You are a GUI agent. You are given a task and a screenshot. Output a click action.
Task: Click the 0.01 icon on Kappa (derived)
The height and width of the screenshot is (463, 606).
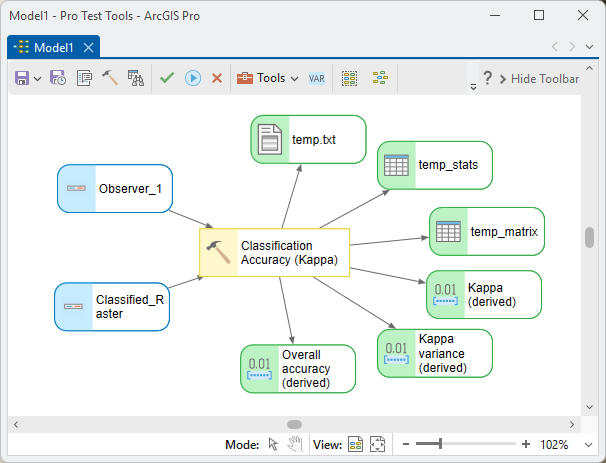pos(445,294)
